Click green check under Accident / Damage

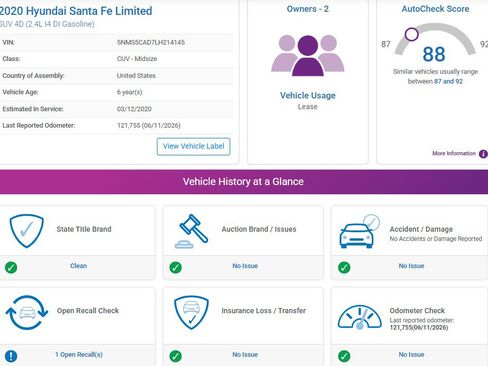(344, 267)
